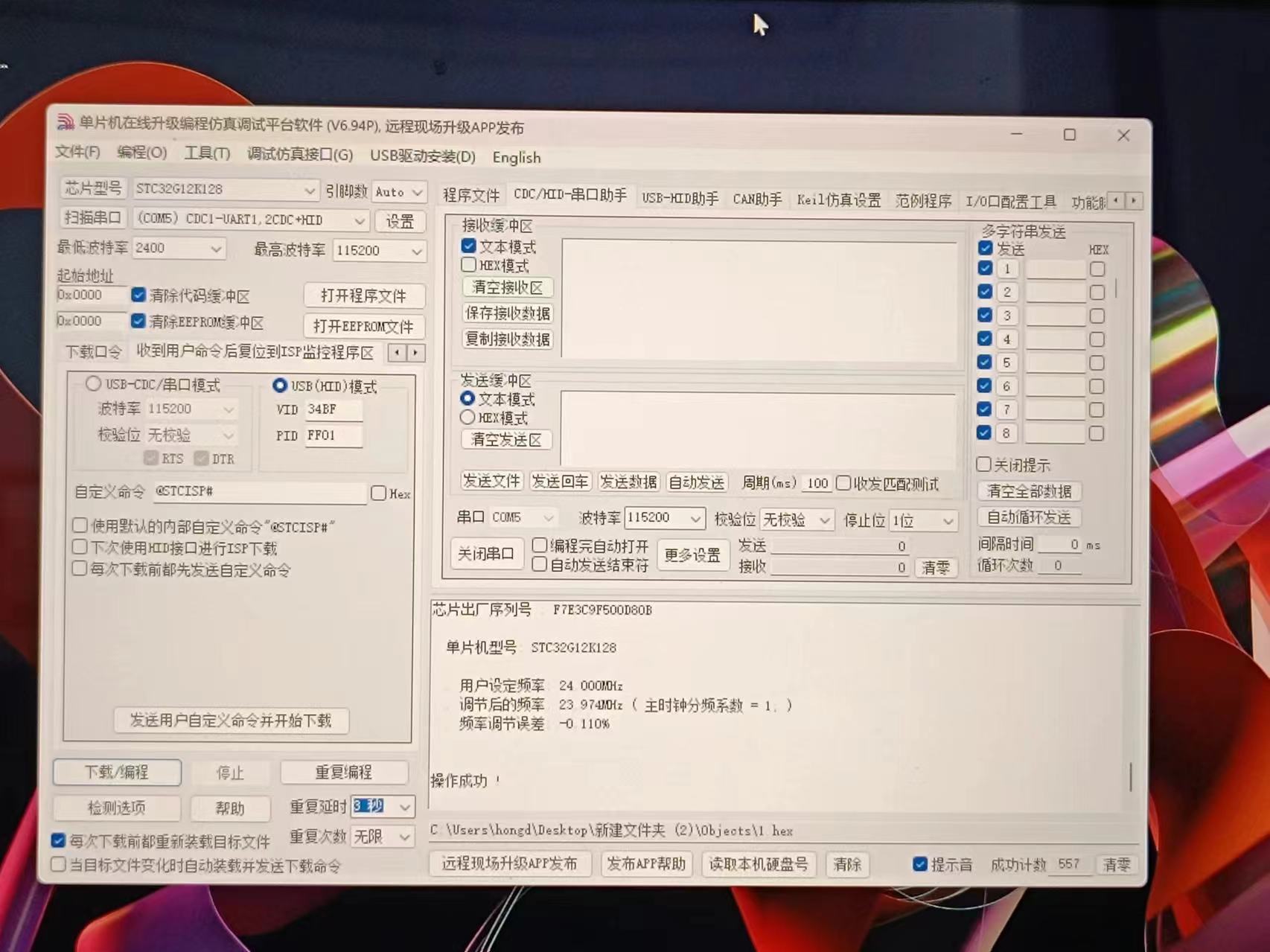Open the 工具(T) menu
Viewport: 1270px width, 952px height.
click(207, 153)
